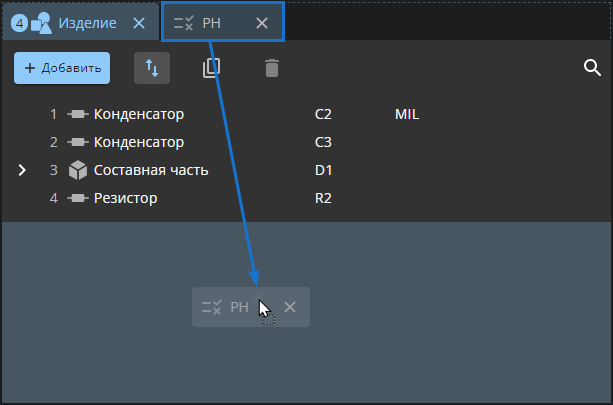Close the РН tab at top

(262, 23)
